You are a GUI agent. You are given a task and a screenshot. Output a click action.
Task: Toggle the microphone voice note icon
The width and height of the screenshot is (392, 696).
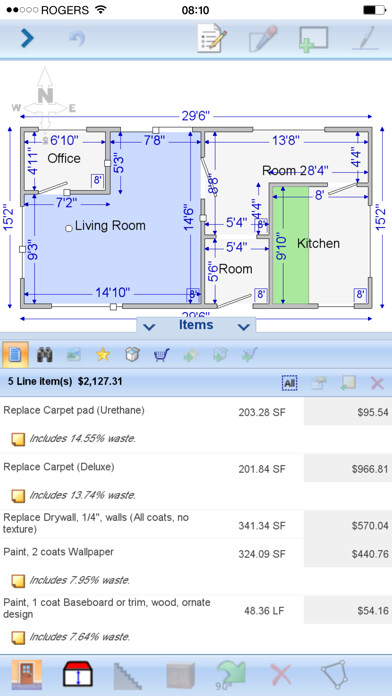click(x=263, y=39)
